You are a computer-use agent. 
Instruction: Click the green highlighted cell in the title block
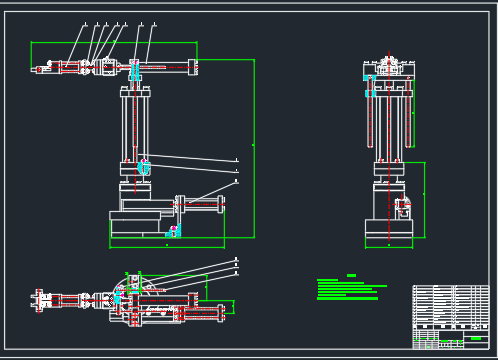476,338
